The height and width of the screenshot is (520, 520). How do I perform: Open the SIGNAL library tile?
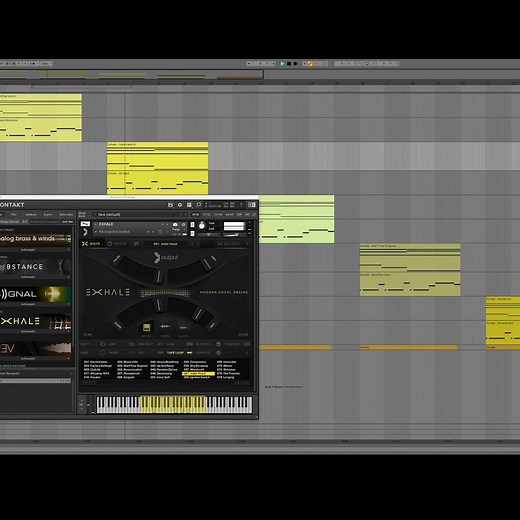point(36,294)
